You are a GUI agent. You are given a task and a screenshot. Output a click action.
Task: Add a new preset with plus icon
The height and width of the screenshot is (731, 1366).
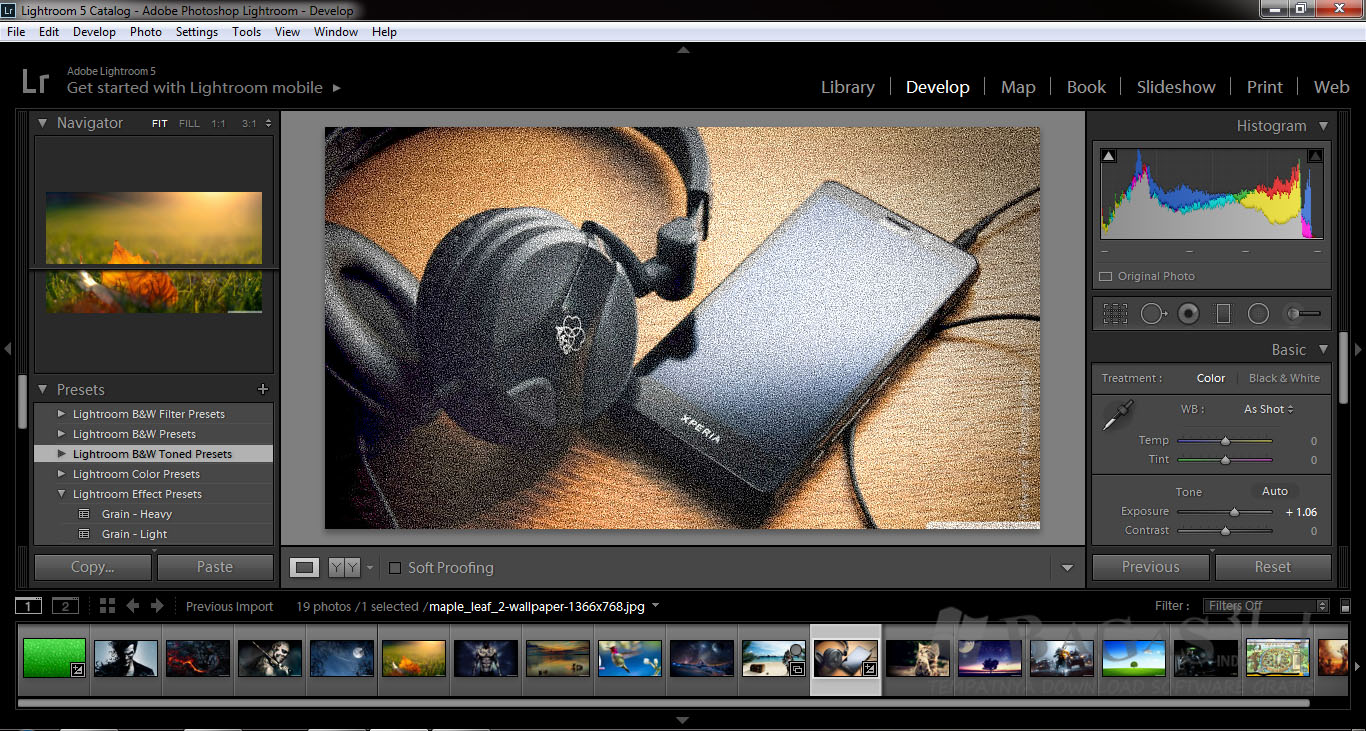(263, 389)
